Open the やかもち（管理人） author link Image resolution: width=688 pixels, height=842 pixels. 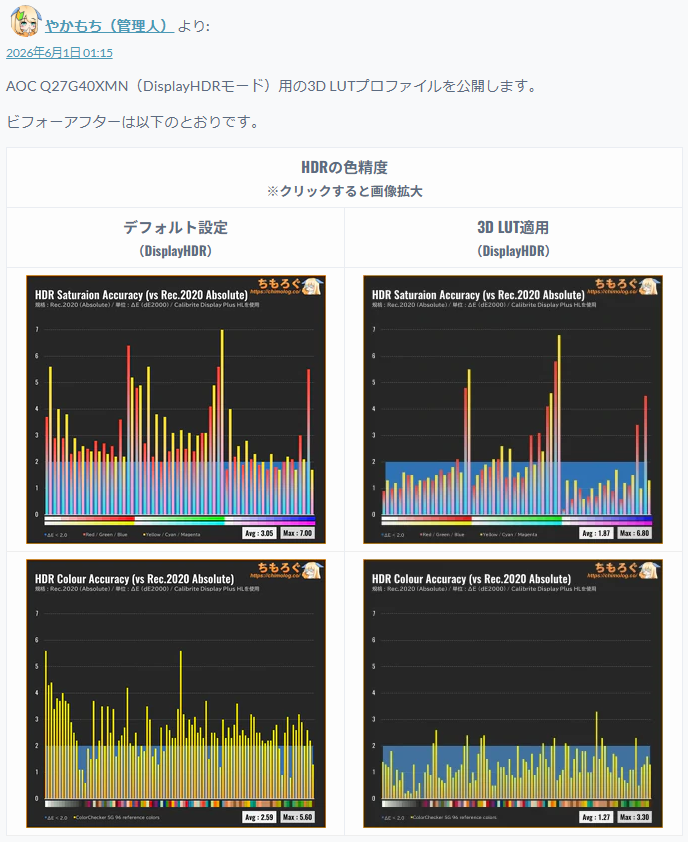coord(109,26)
